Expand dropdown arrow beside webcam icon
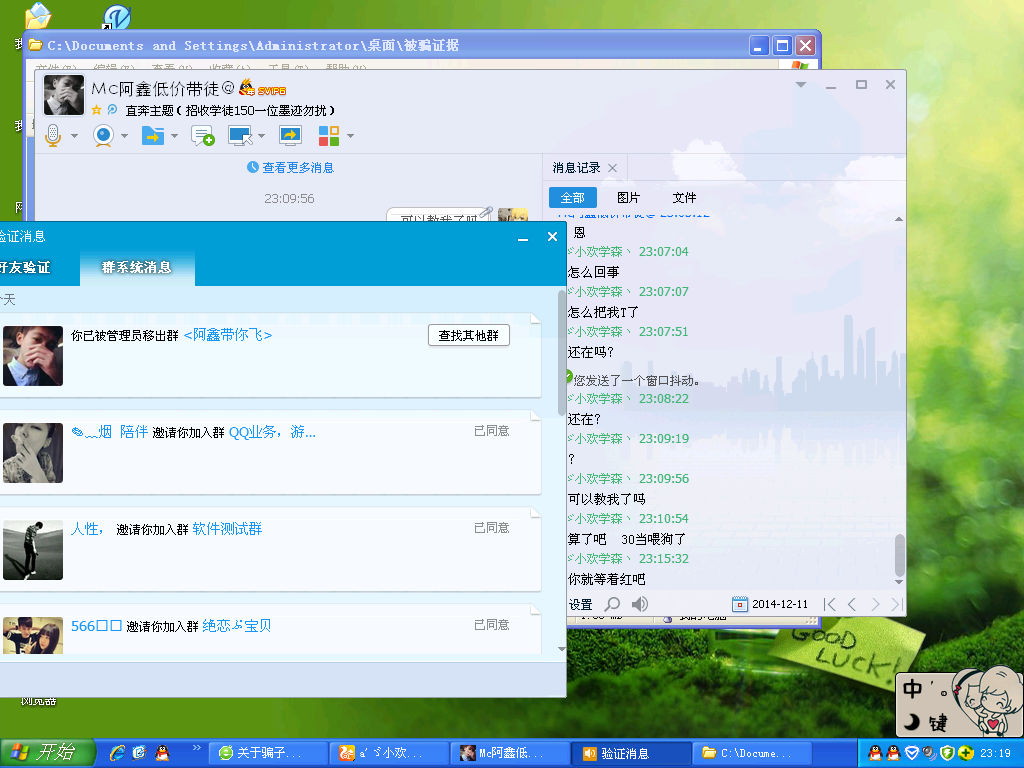This screenshot has width=1024, height=768. tap(124, 136)
